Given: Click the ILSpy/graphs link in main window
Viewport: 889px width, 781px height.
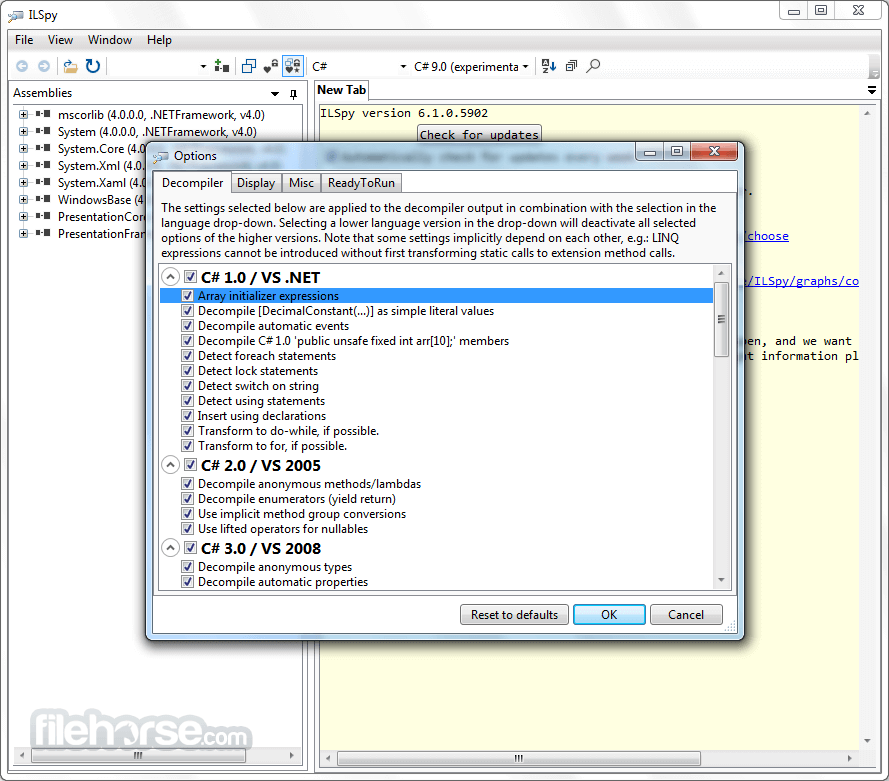Looking at the screenshot, I should 803,281.
